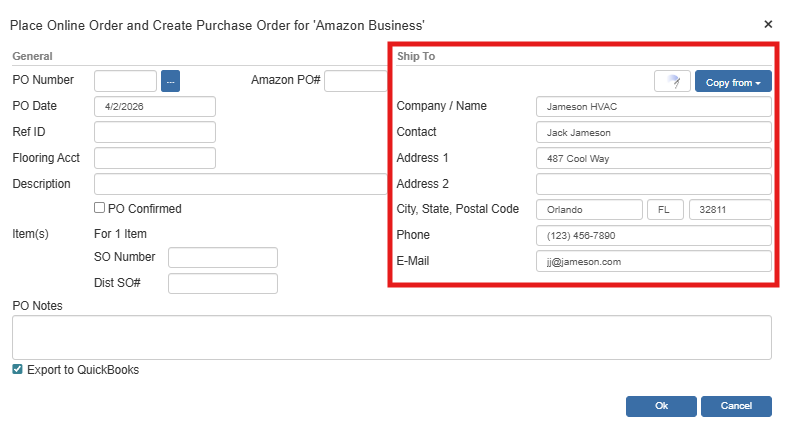Click the PO Number input field

[125, 81]
